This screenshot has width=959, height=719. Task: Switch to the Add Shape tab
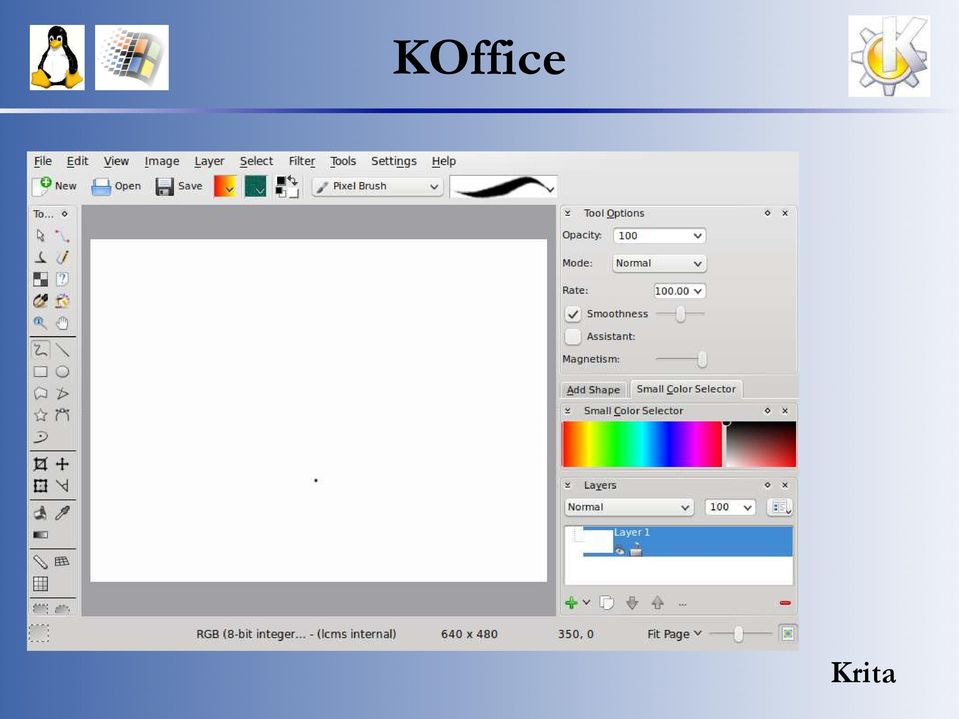click(x=593, y=389)
